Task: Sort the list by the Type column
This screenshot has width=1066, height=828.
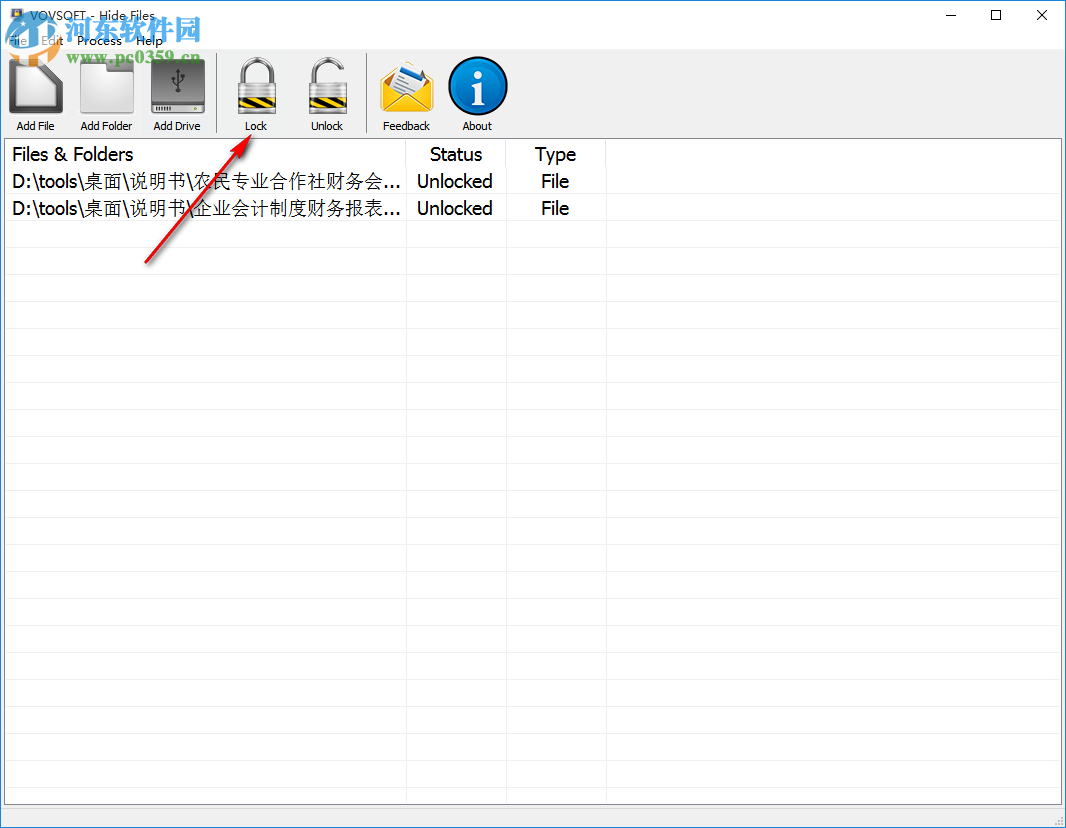Action: click(555, 154)
